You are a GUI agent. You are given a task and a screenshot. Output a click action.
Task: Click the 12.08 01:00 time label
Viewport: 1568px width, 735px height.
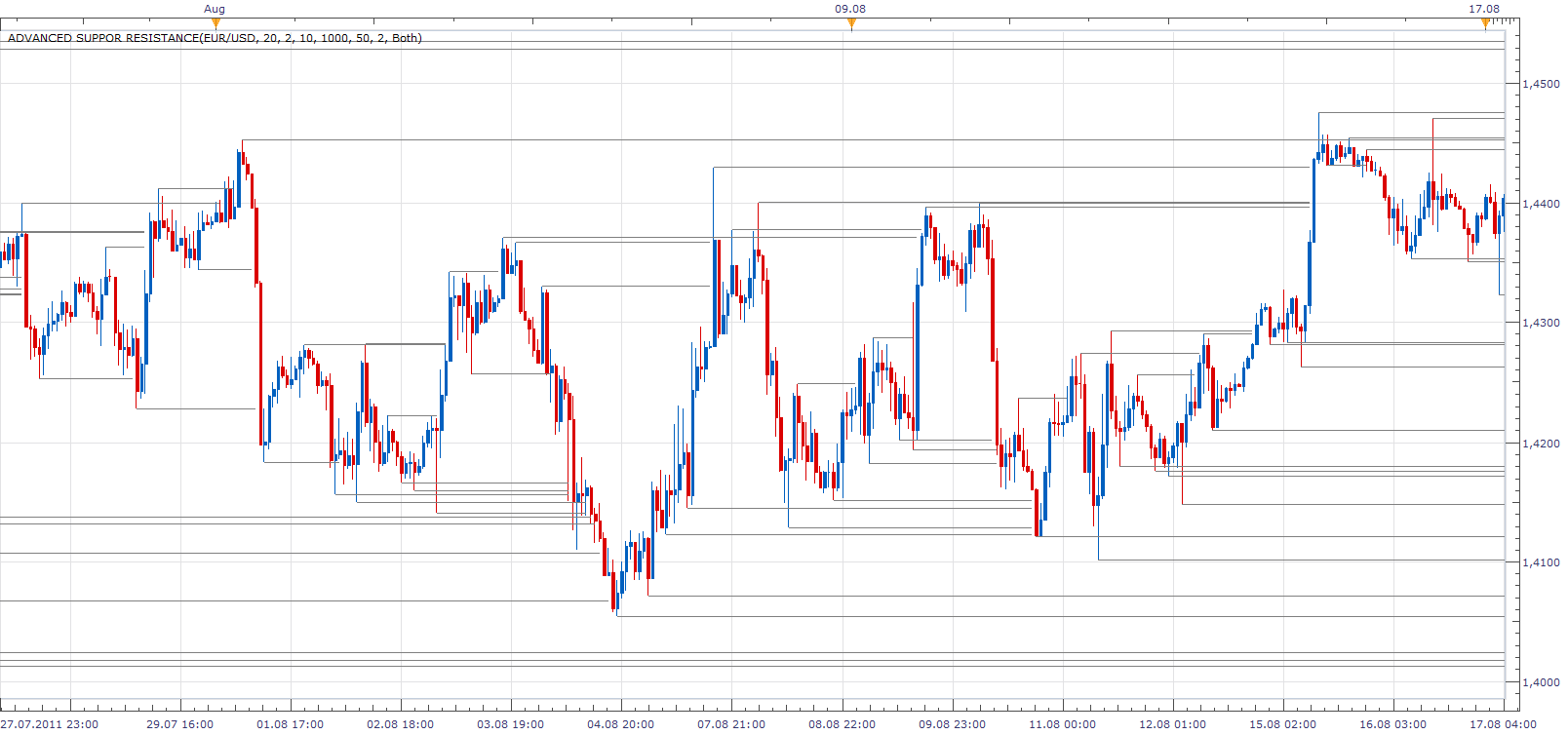pos(1173,724)
